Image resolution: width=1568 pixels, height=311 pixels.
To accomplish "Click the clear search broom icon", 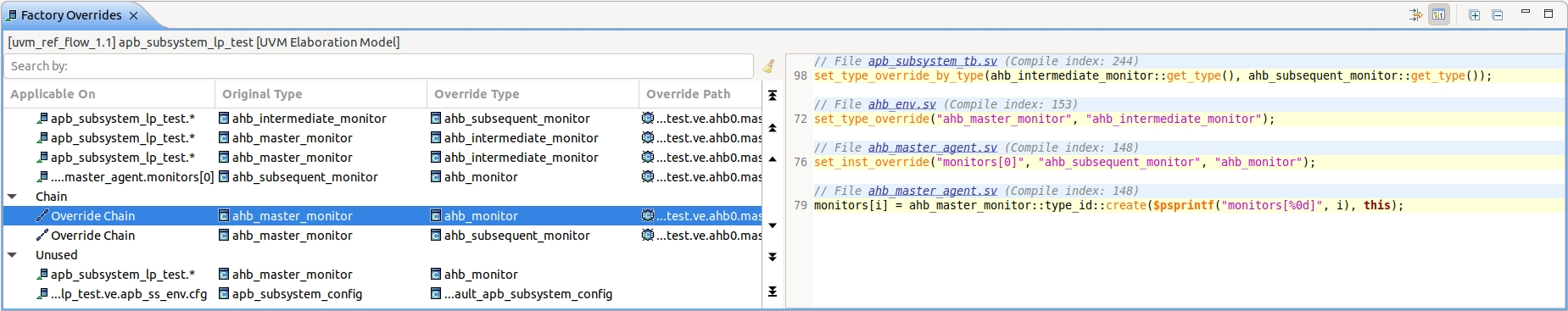I will pyautogui.click(x=768, y=66).
